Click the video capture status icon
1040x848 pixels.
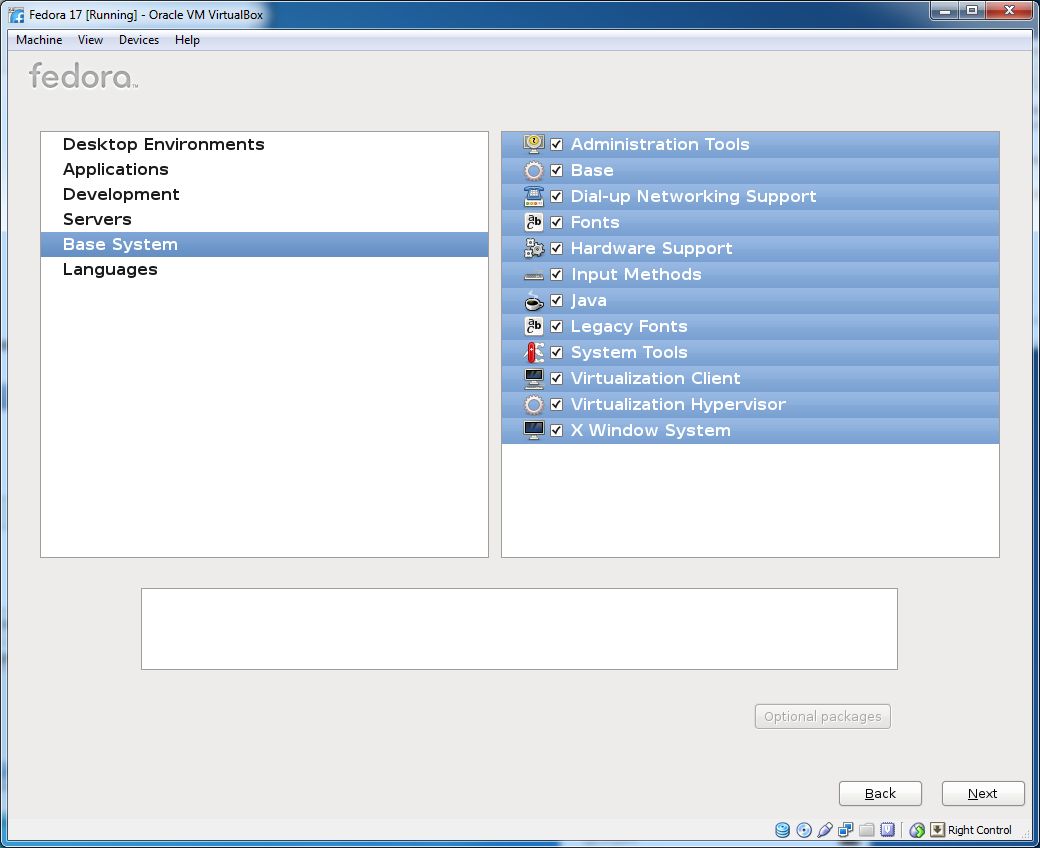pos(887,829)
